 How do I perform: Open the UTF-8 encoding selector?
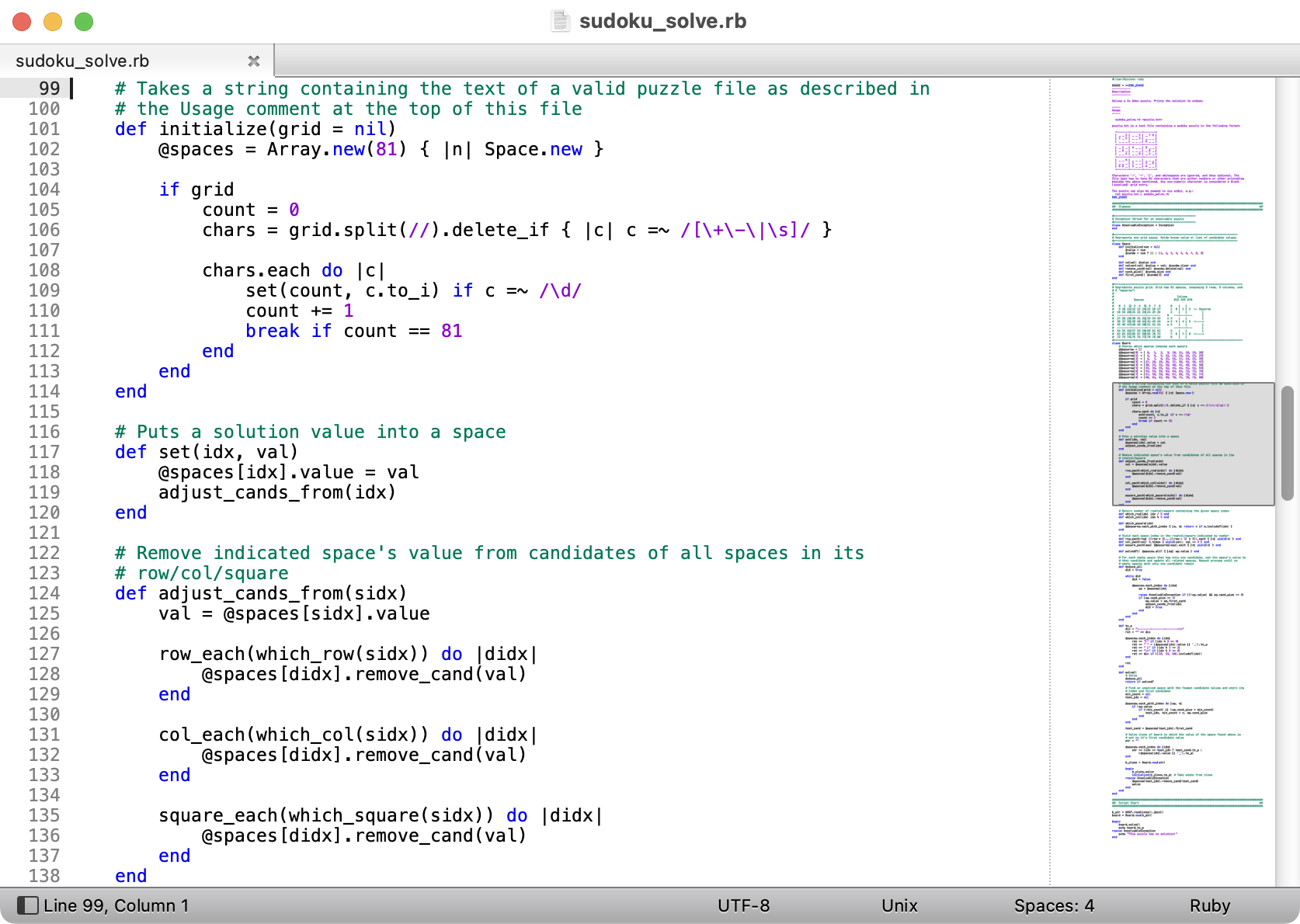743,905
